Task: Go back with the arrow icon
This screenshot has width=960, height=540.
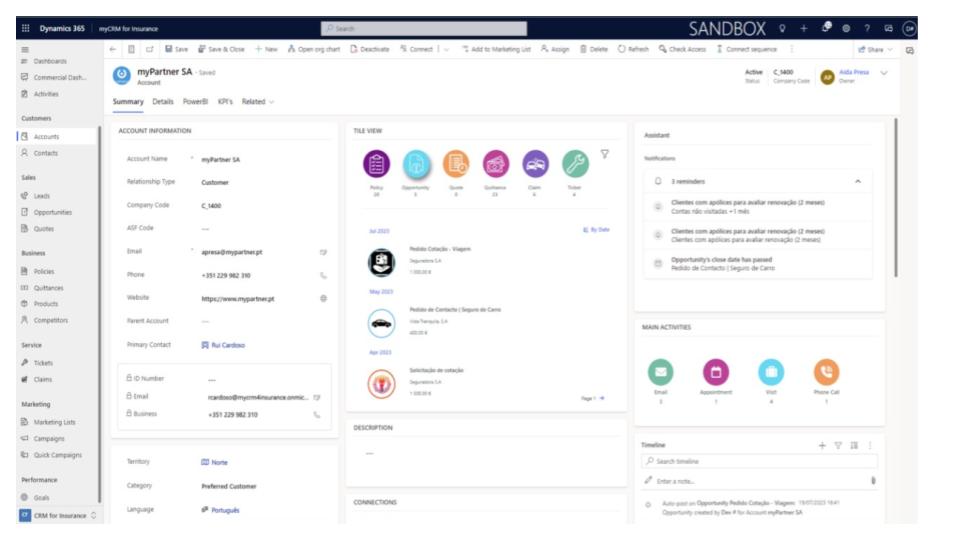Action: click(113, 49)
